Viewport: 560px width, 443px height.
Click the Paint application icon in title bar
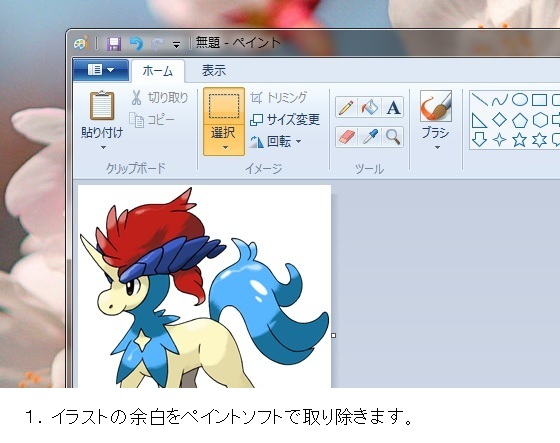(x=81, y=43)
